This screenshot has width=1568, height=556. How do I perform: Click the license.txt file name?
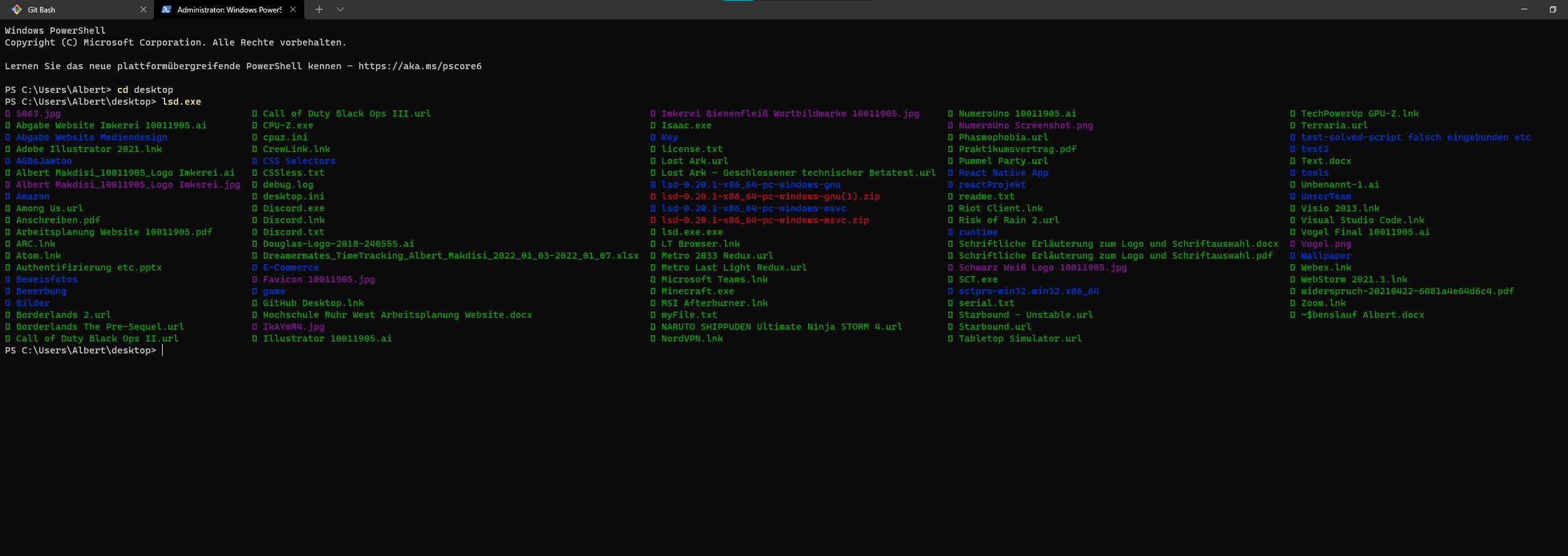692,149
